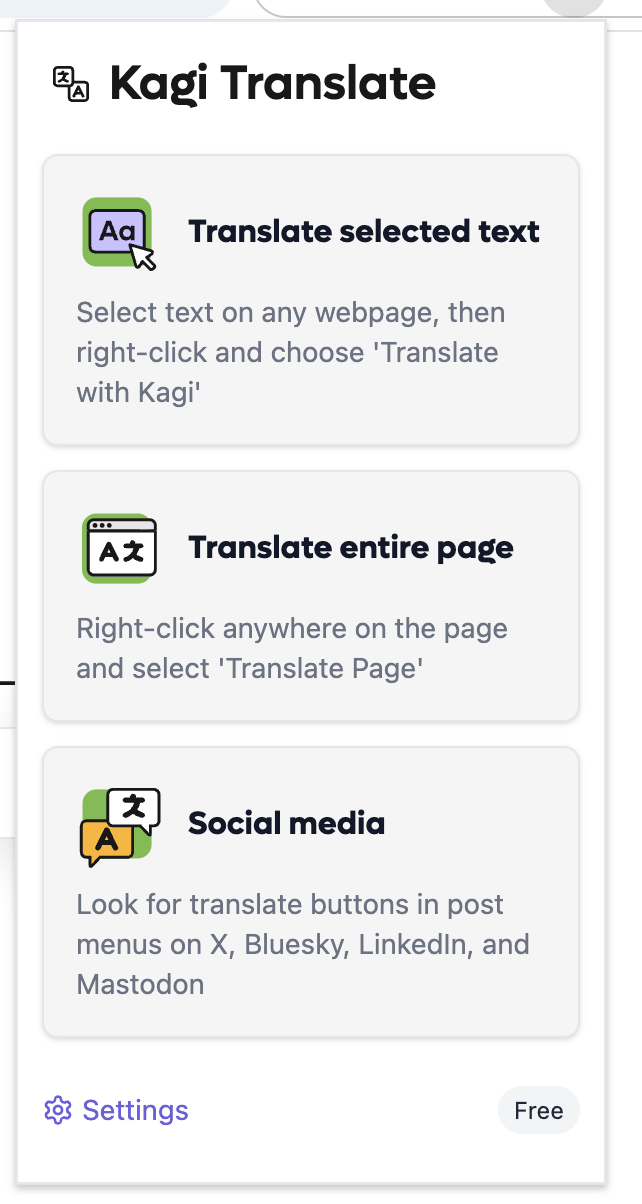Click the mouse cursor arrow in the selection icon
Viewport: 642px width, 1204px height.
pos(144,257)
